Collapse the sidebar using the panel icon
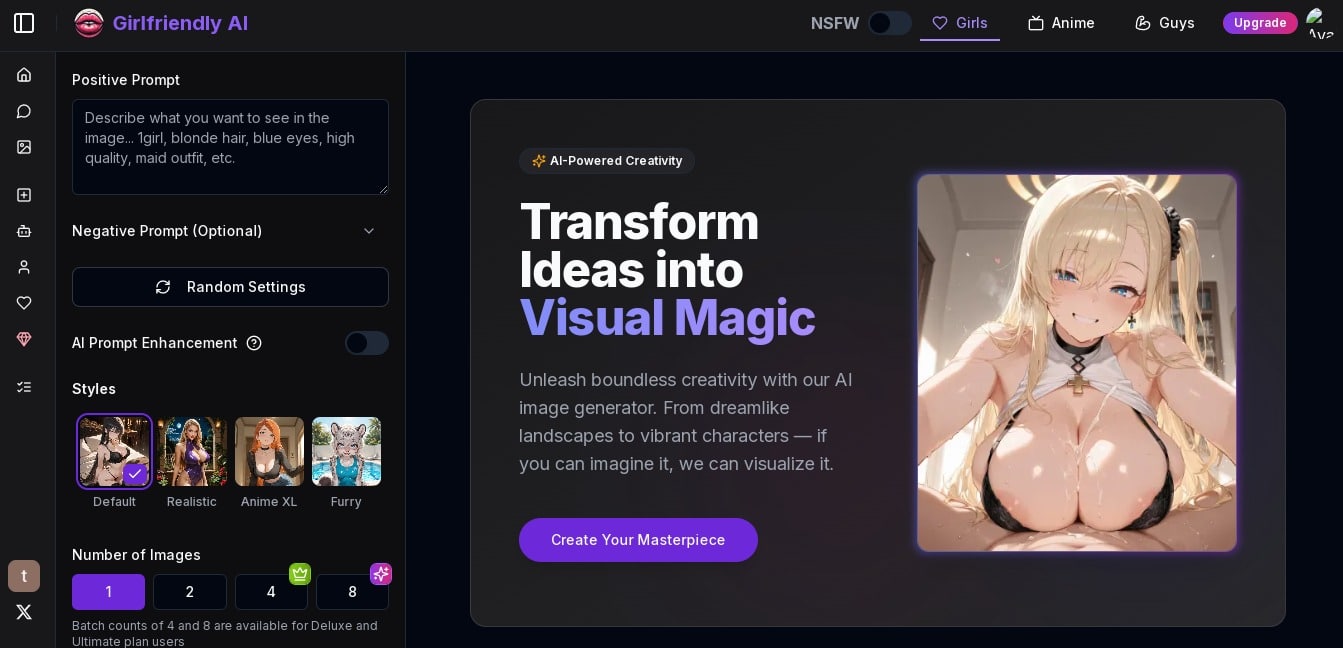 (24, 23)
